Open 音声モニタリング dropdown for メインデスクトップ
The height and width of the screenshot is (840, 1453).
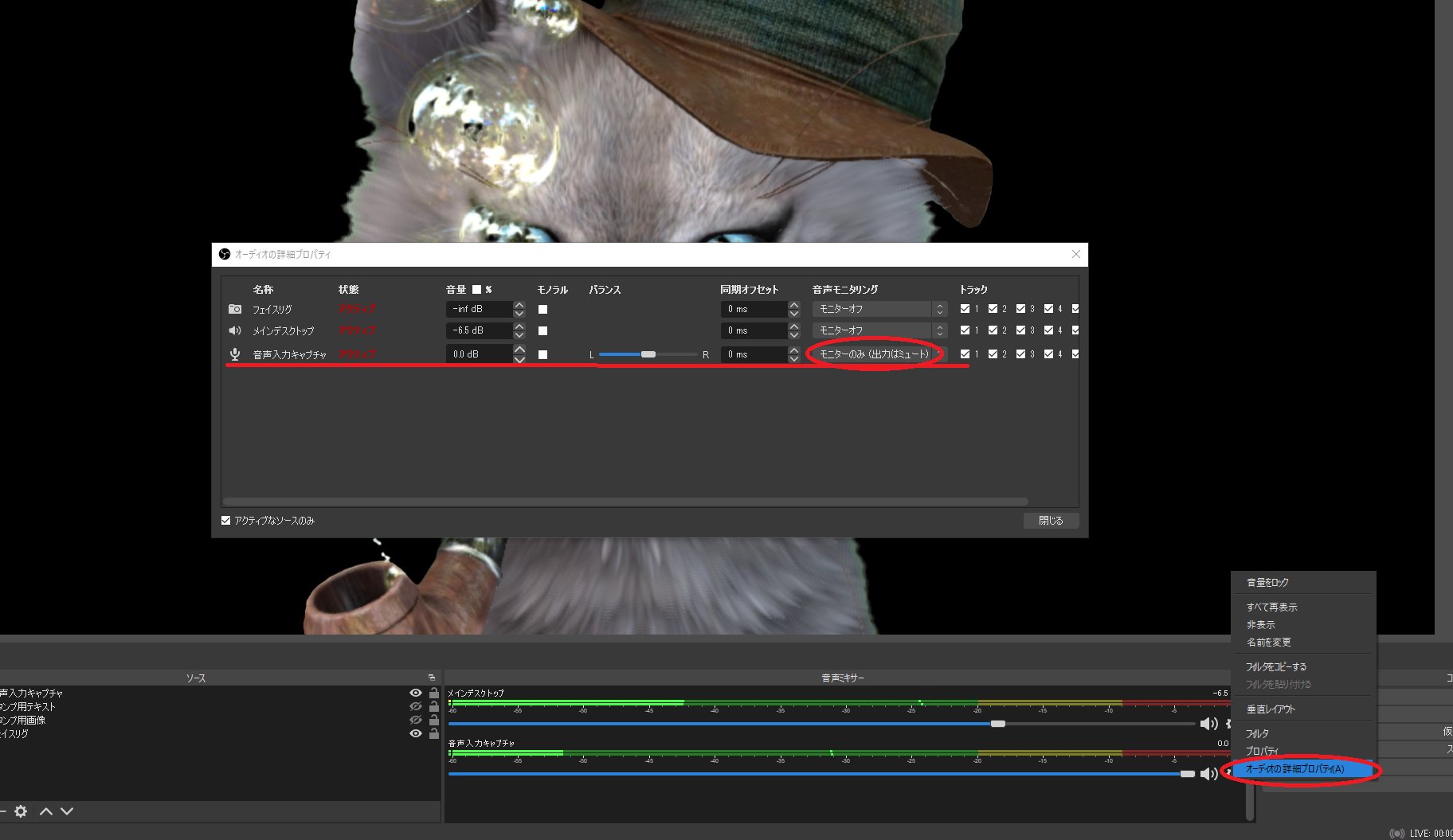[879, 330]
